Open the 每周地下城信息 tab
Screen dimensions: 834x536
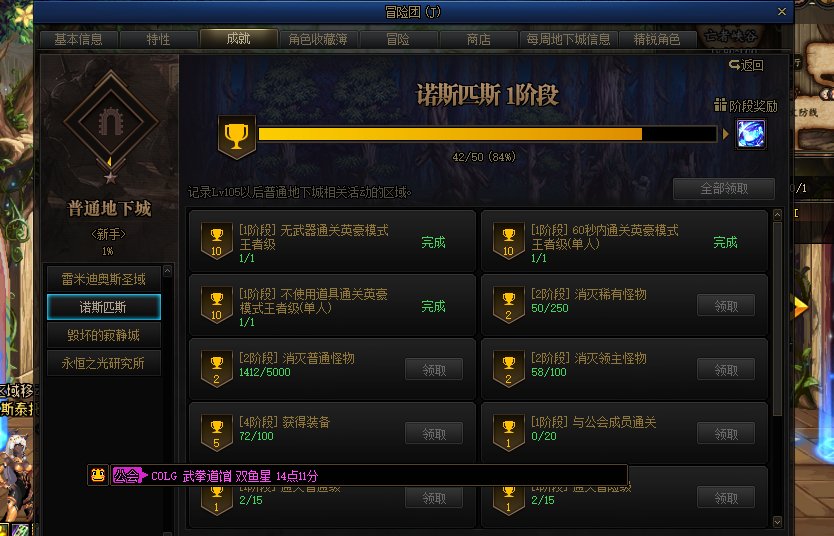pyautogui.click(x=568, y=39)
